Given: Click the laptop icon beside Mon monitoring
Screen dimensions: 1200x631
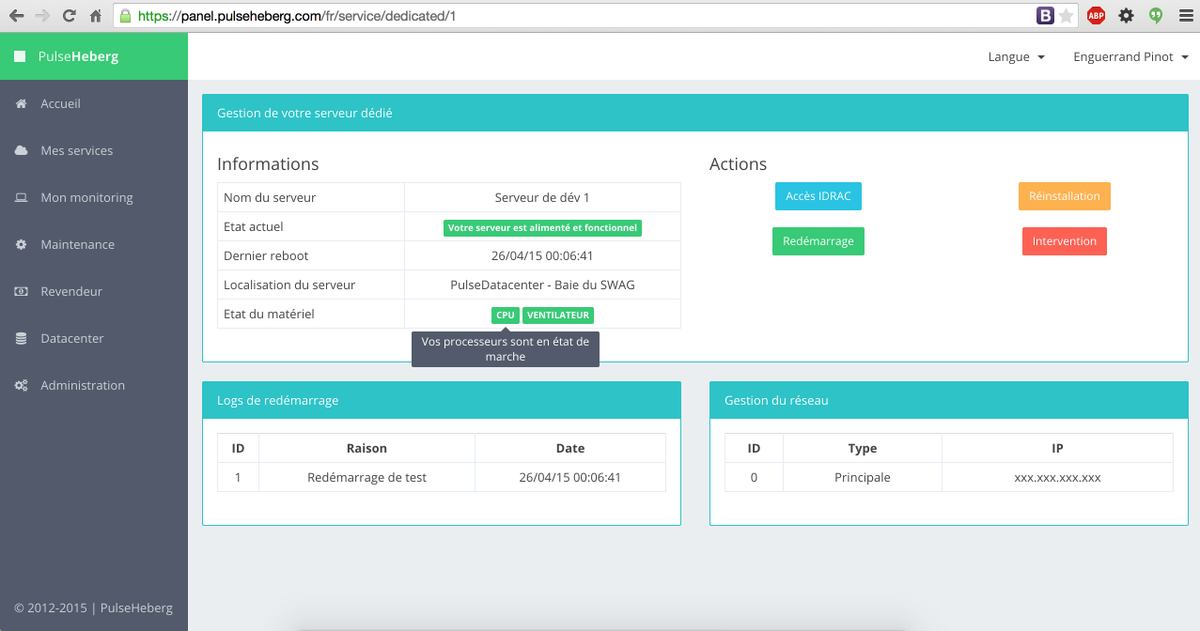Looking at the screenshot, I should point(21,198).
